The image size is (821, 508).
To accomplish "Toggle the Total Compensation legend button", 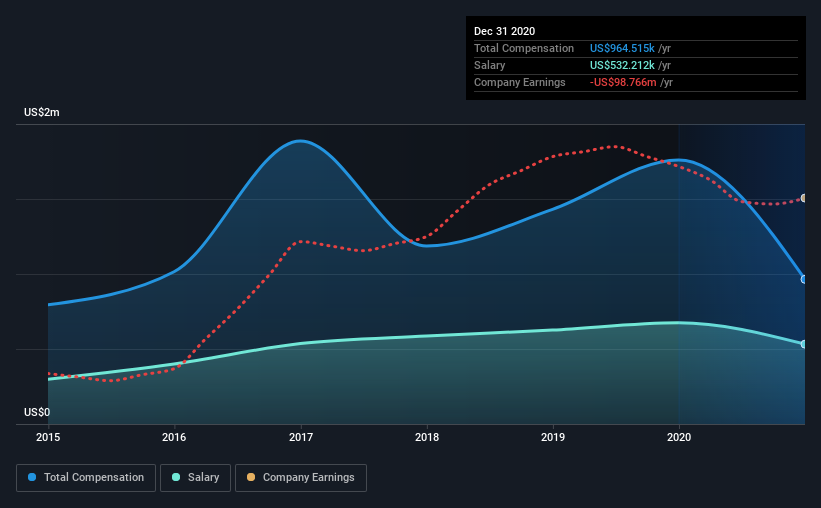I will tap(86, 478).
